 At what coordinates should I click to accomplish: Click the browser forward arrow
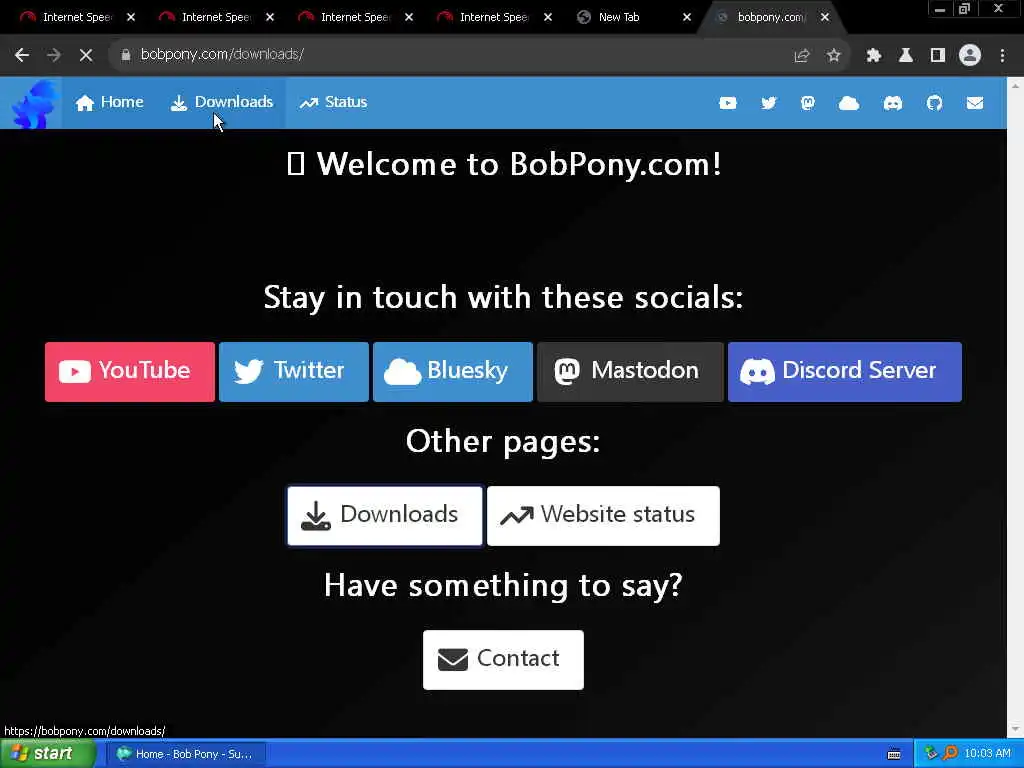tap(54, 55)
